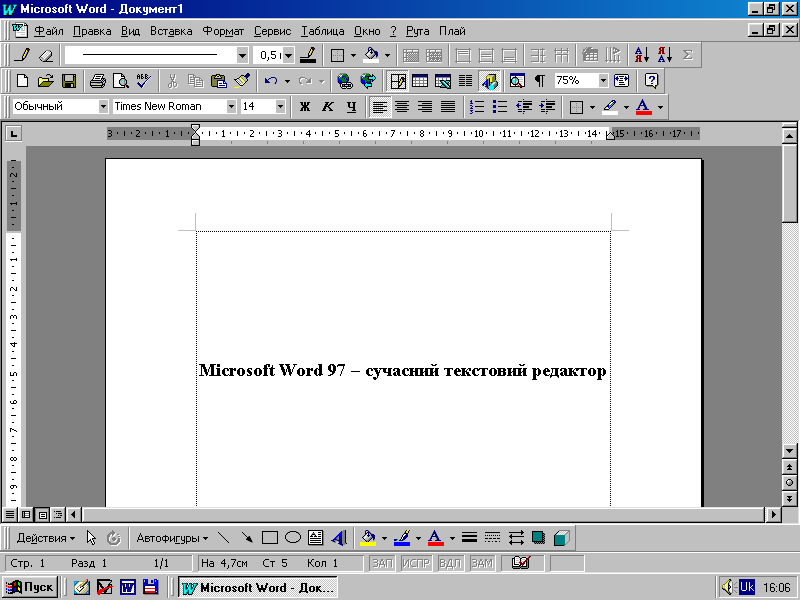Click the horizontal scrollbar right arrow
Image resolution: width=800 pixels, height=600 pixels.
pos(773,514)
